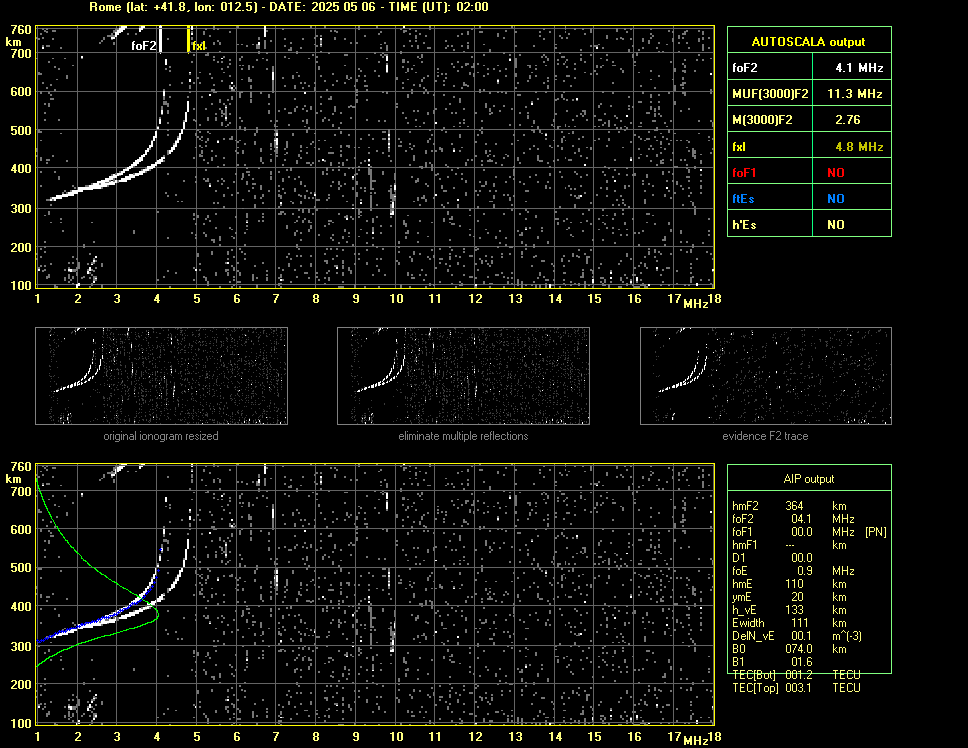Click the 'h_vE' value 133
968x748 pixels.
[795, 610]
